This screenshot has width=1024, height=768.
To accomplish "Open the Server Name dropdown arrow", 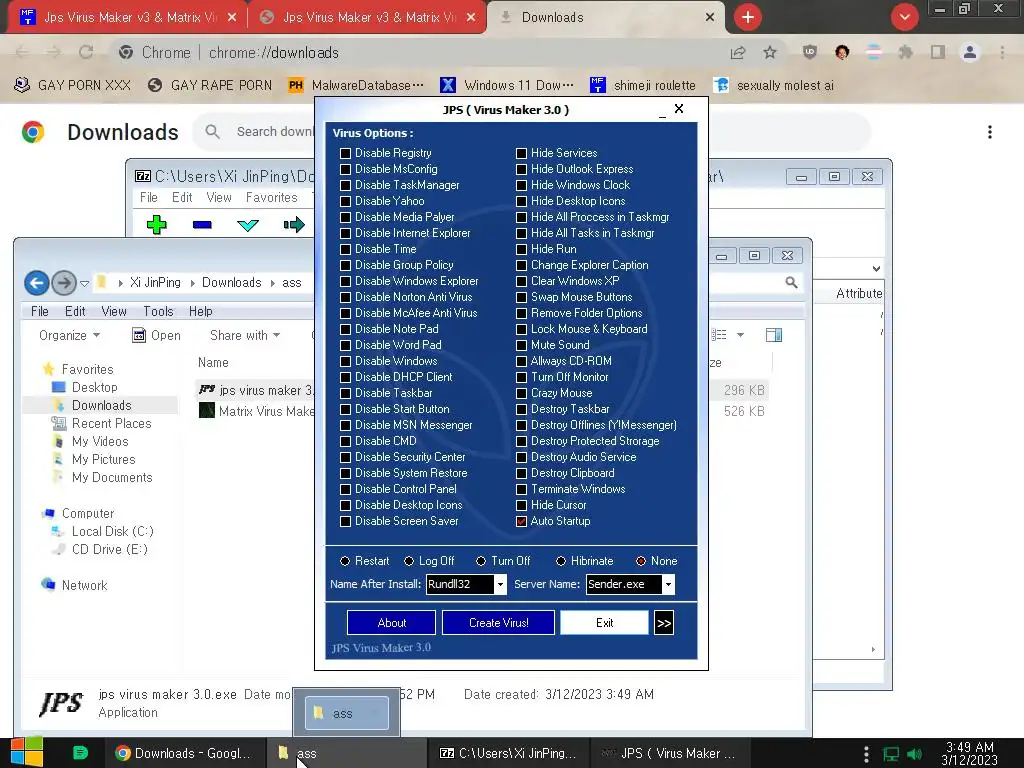I will (x=668, y=584).
